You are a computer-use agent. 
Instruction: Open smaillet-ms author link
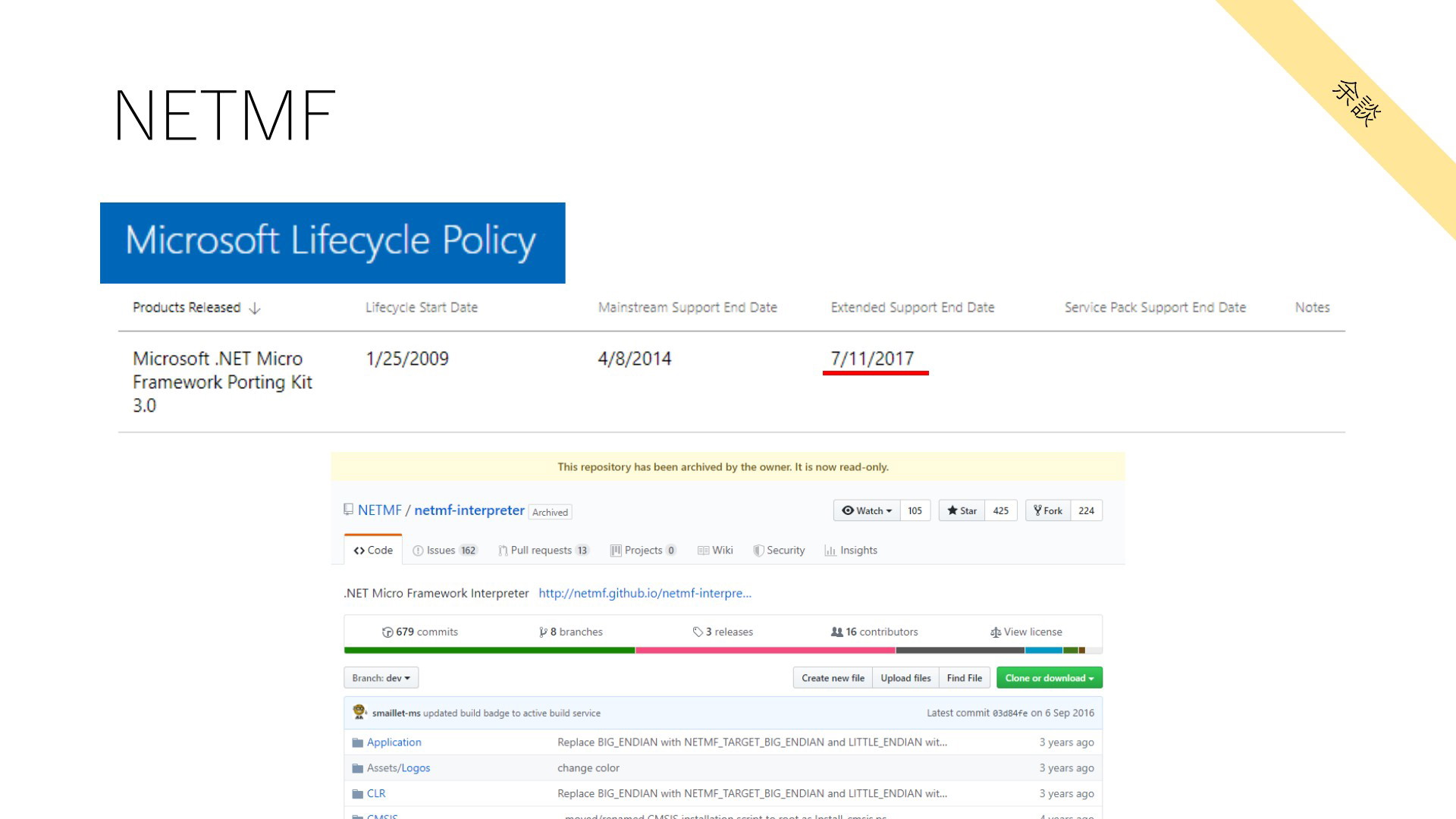(x=396, y=713)
